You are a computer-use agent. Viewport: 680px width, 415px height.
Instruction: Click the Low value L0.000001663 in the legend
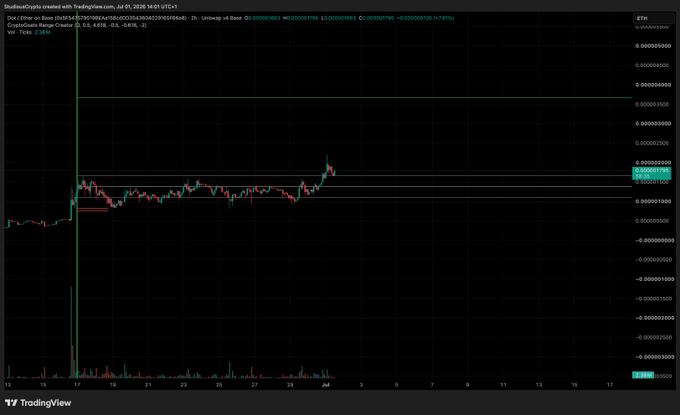click(338, 18)
